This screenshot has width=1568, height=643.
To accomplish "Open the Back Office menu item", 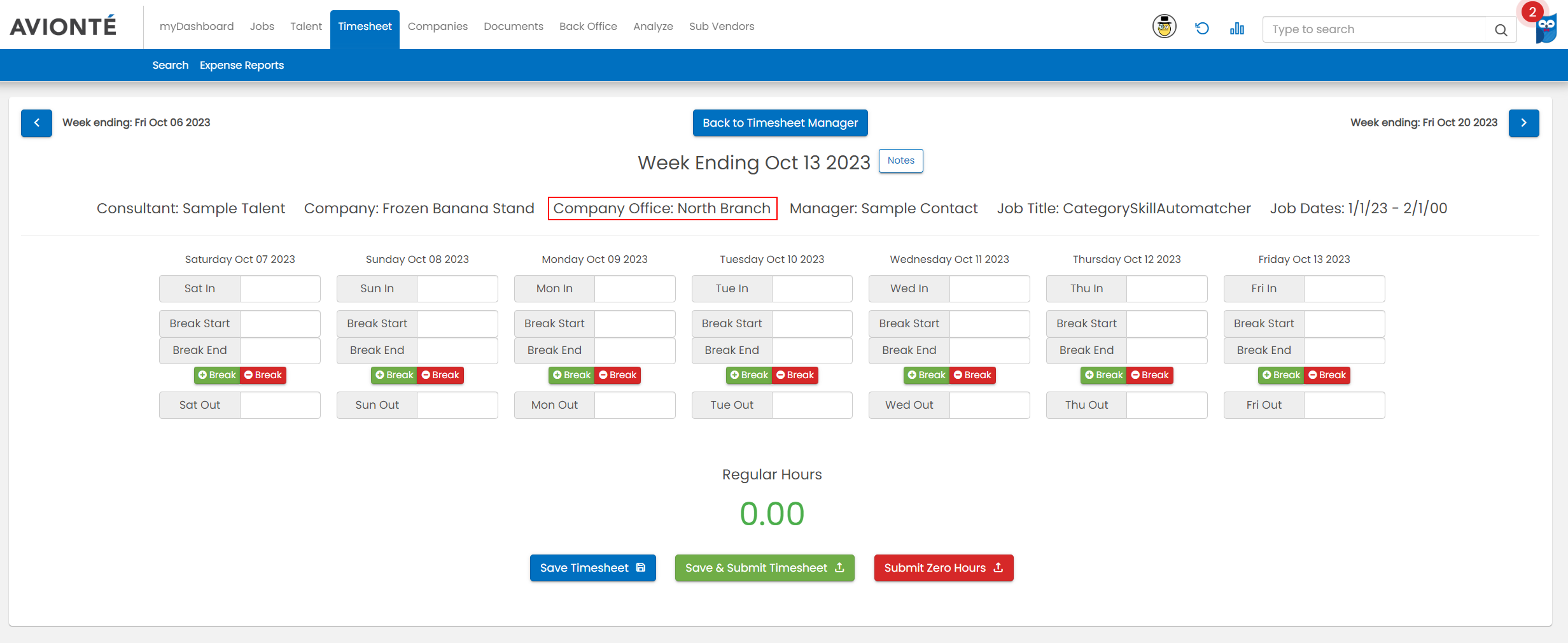I will (587, 26).
